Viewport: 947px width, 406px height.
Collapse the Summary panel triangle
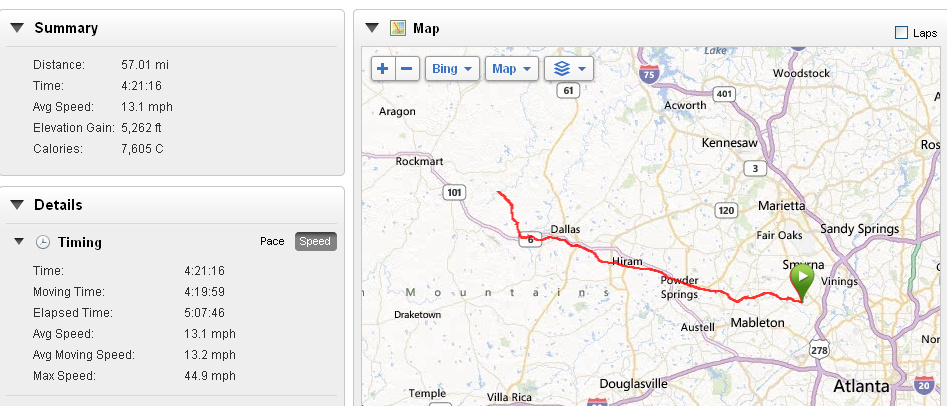(x=17, y=28)
